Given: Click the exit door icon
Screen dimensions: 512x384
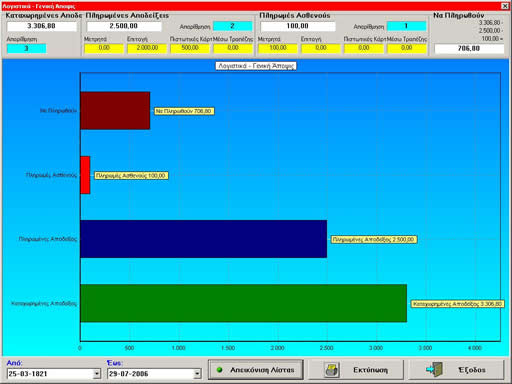Looking at the screenshot, I should [435, 369].
